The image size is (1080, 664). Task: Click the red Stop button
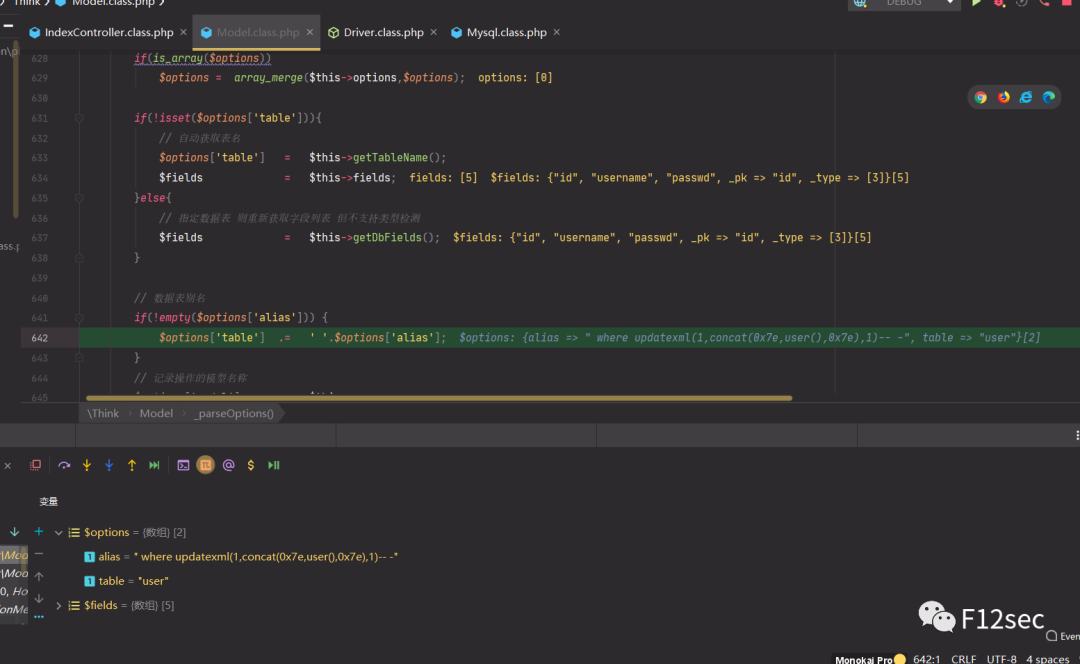point(1067,3)
